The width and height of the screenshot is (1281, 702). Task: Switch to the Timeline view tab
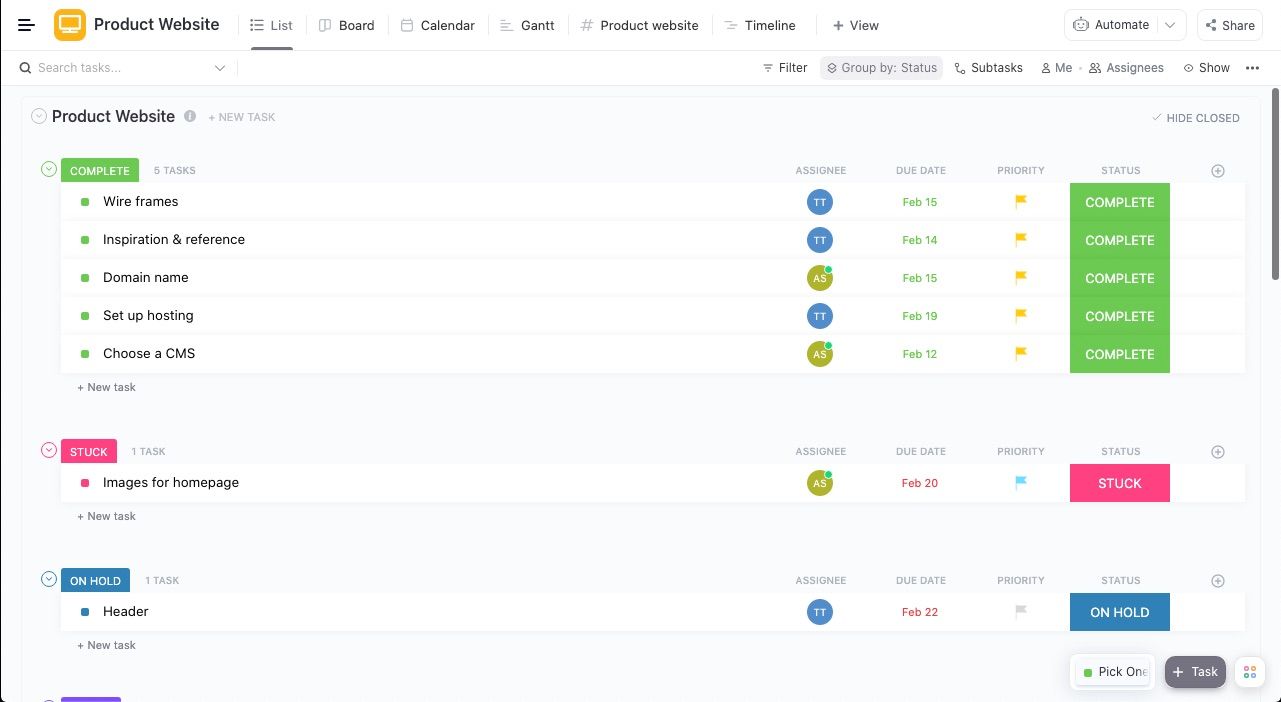pos(759,25)
